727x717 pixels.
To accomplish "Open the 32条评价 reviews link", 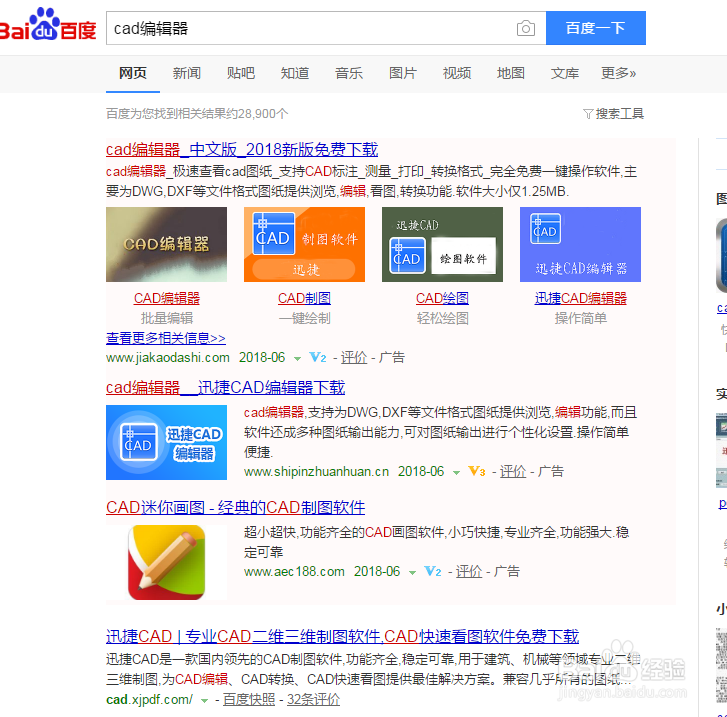I will tap(313, 699).
